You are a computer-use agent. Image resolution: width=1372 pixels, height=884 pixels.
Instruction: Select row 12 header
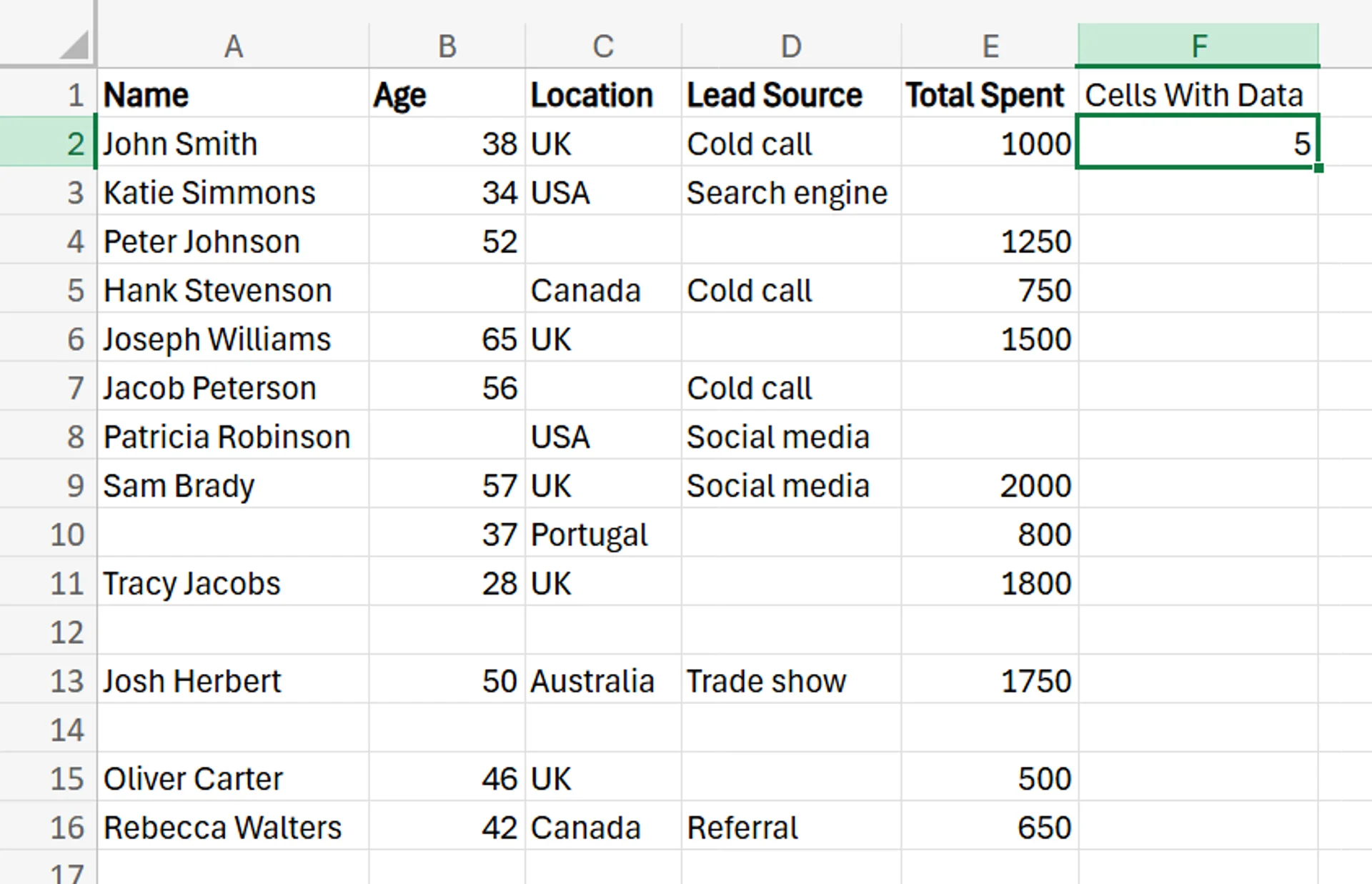click(x=48, y=631)
